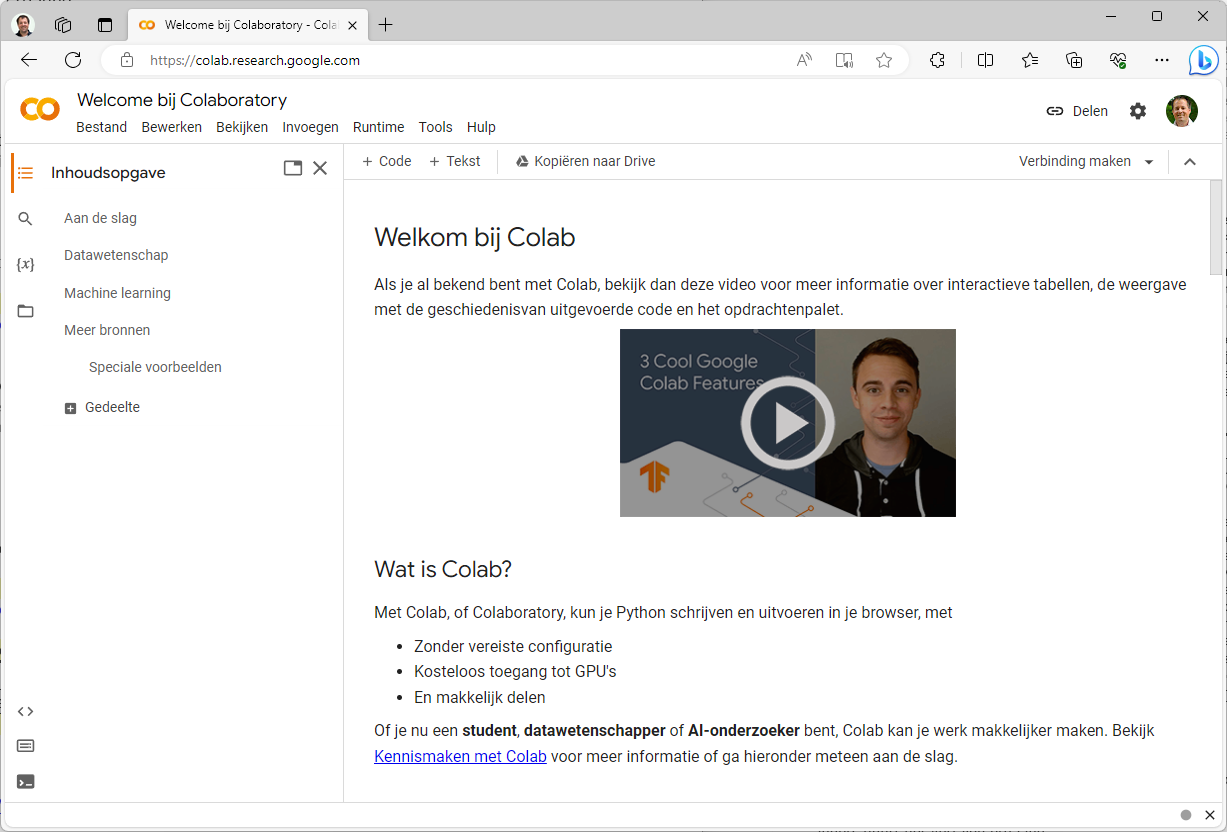Add new Gedeelte section with plus
1227x832 pixels.
tap(70, 408)
